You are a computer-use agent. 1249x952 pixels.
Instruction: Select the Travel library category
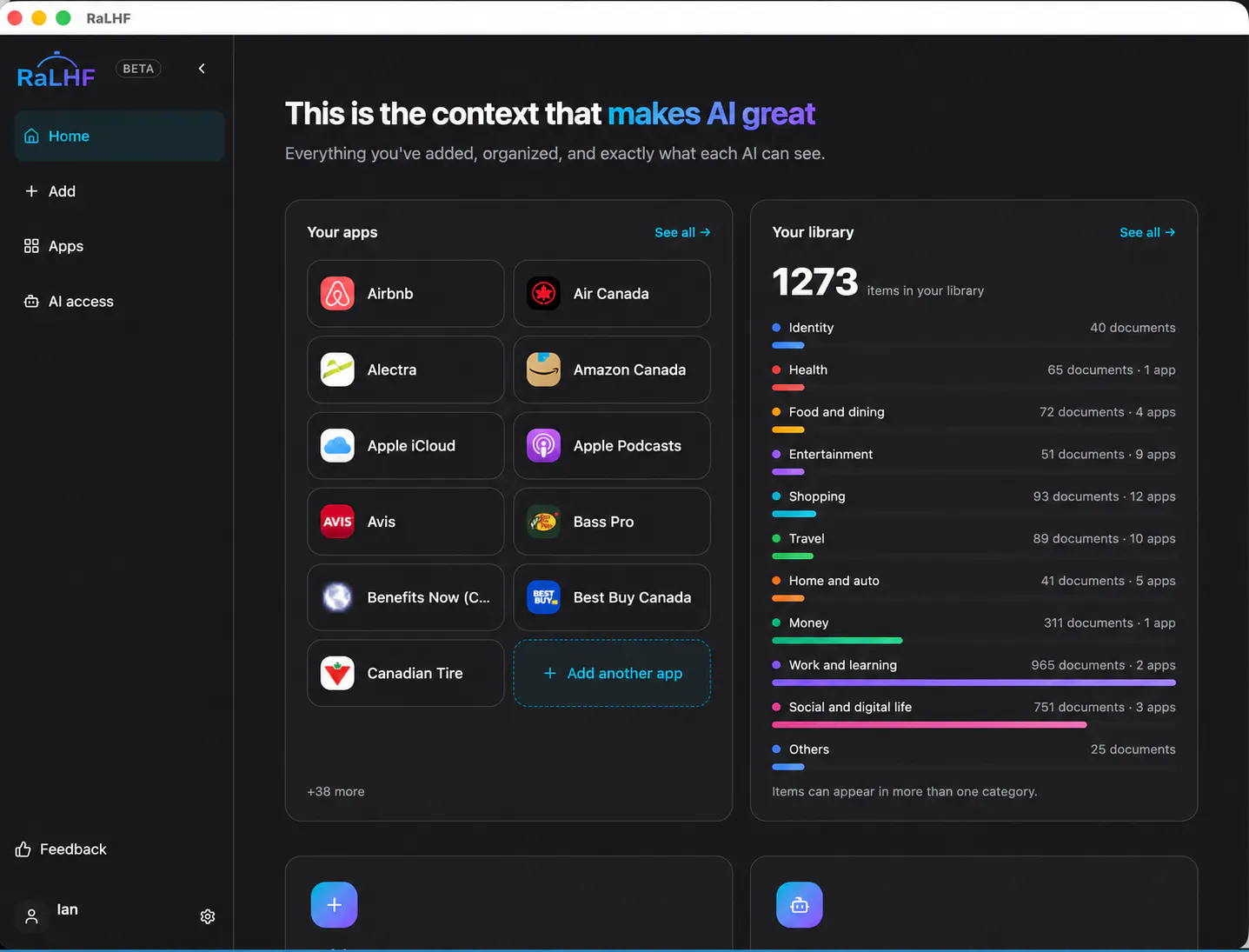[973, 545]
